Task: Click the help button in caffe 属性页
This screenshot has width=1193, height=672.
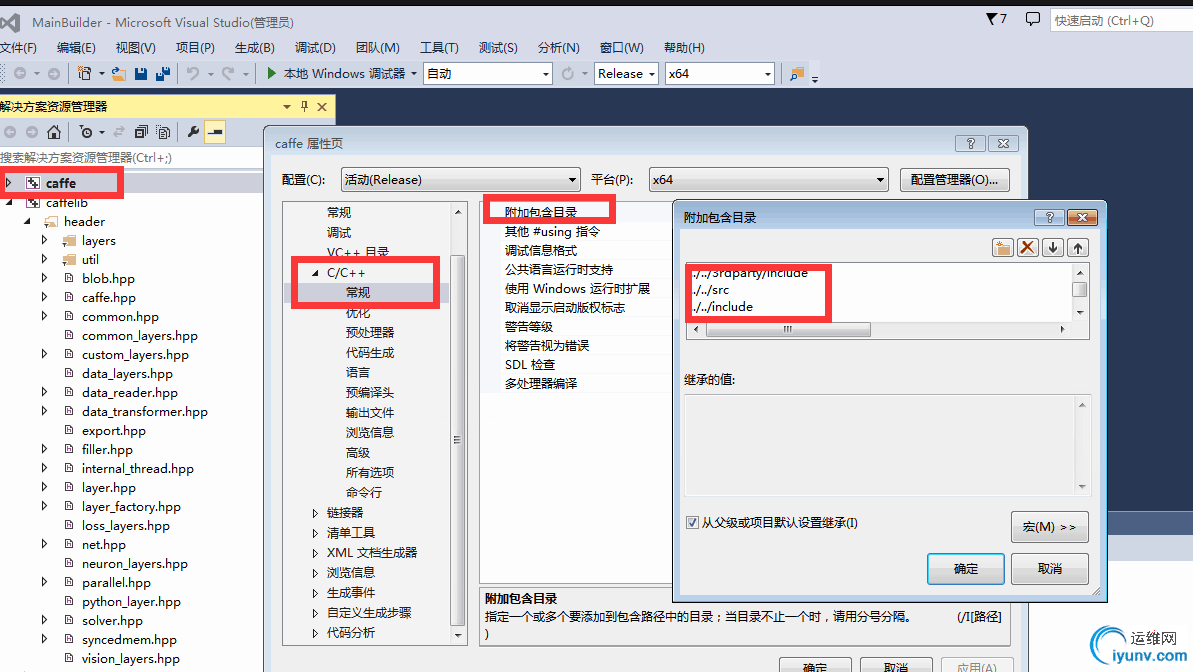Action: pos(970,143)
